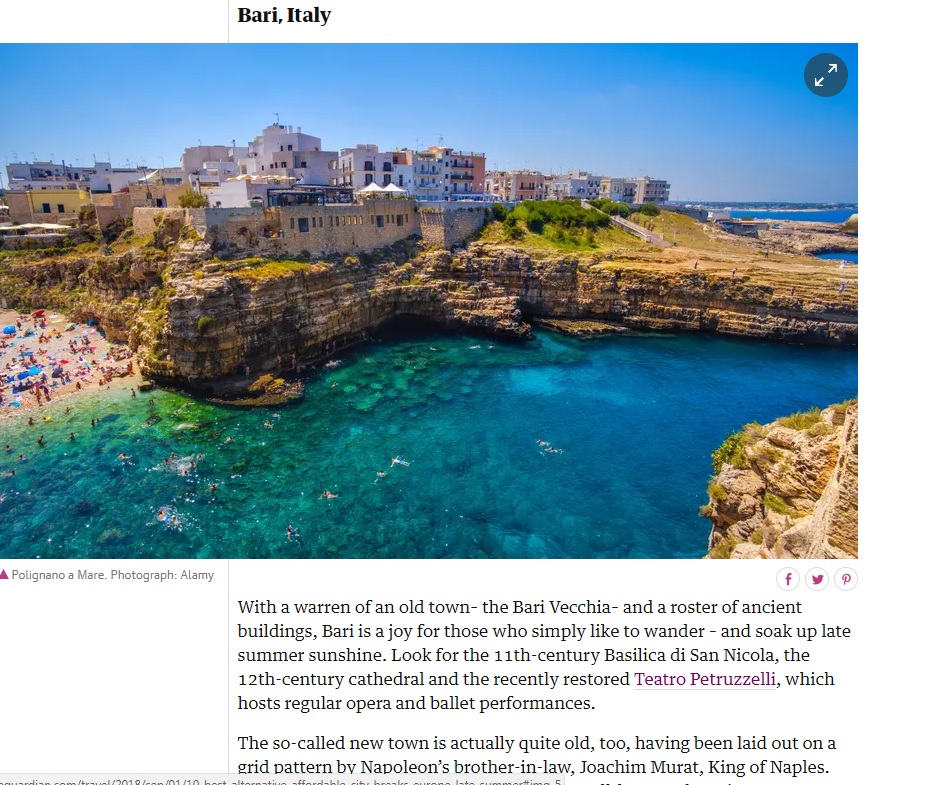Click the Polignano a Mare cove photo

428,301
